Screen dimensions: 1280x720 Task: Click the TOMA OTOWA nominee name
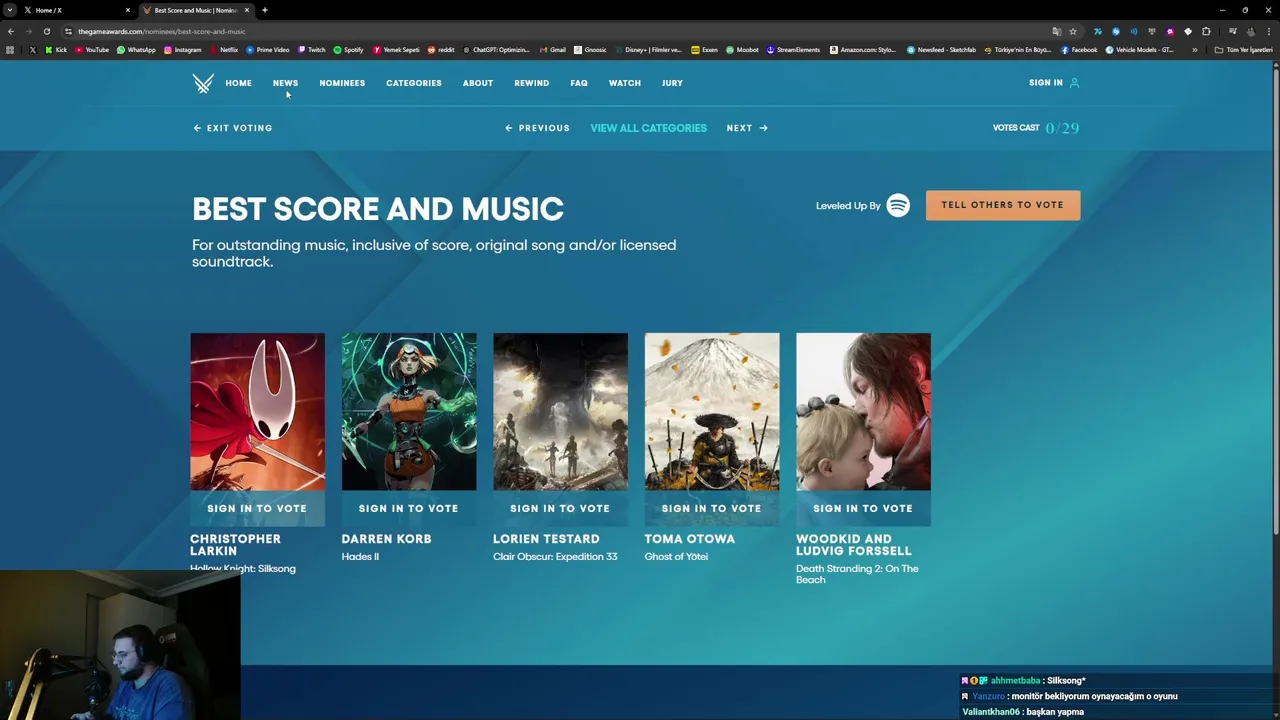[x=689, y=539]
